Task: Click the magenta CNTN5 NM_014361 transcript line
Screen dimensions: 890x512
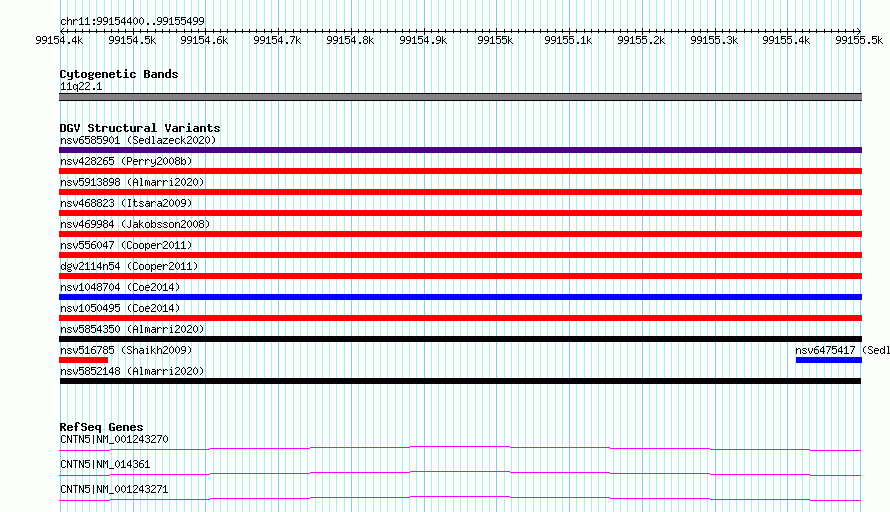Action: click(x=460, y=473)
